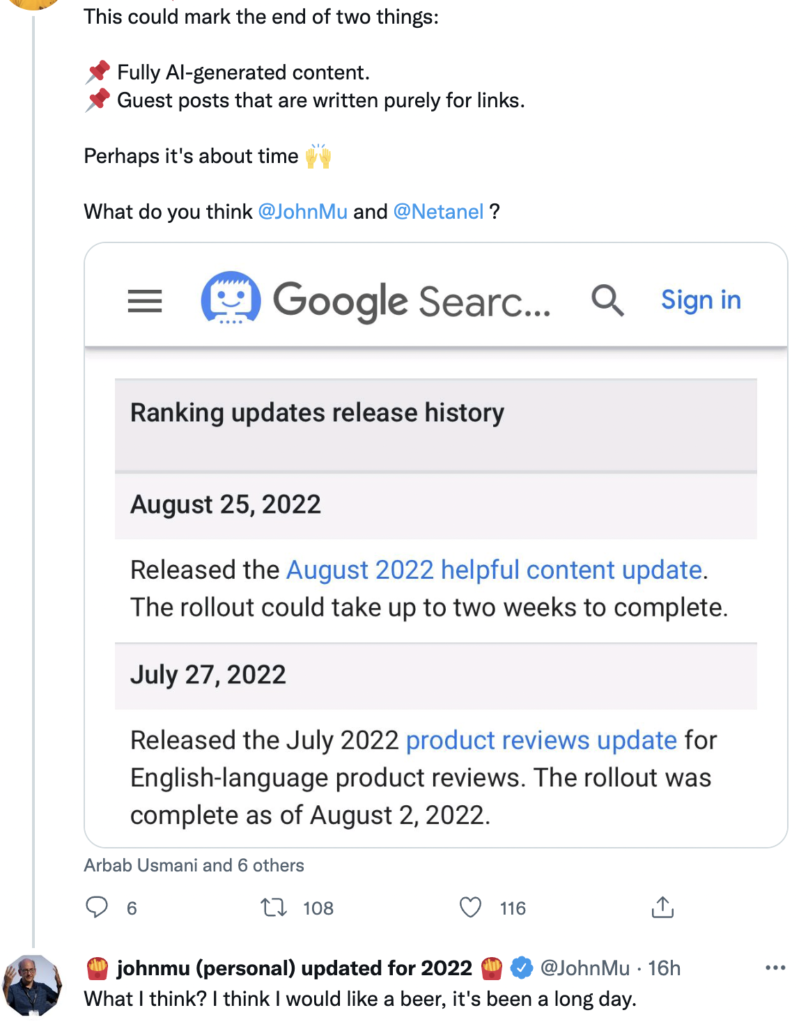Click the 16h timestamp on the reply
The height and width of the screenshot is (1024, 808).
[664, 968]
